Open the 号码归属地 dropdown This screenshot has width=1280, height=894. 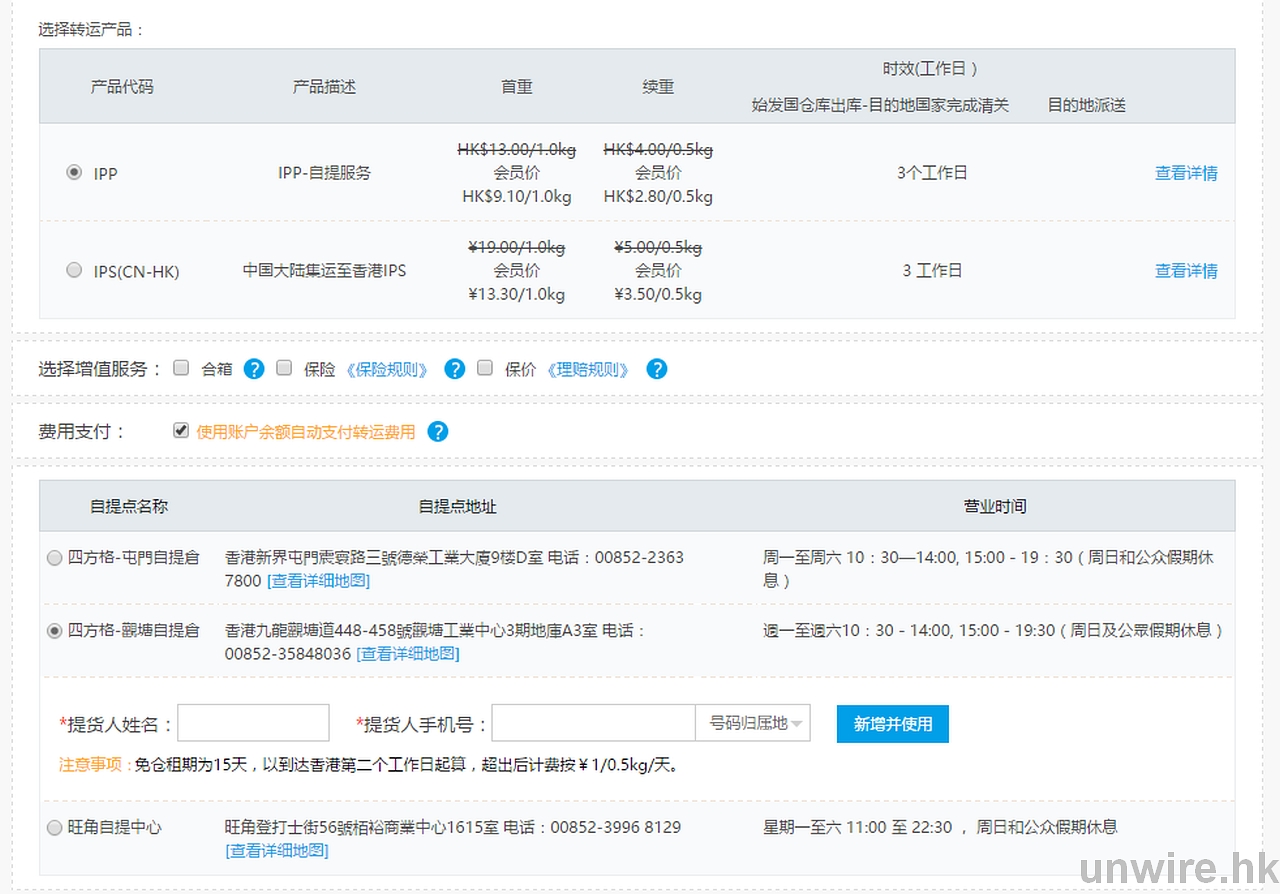752,723
